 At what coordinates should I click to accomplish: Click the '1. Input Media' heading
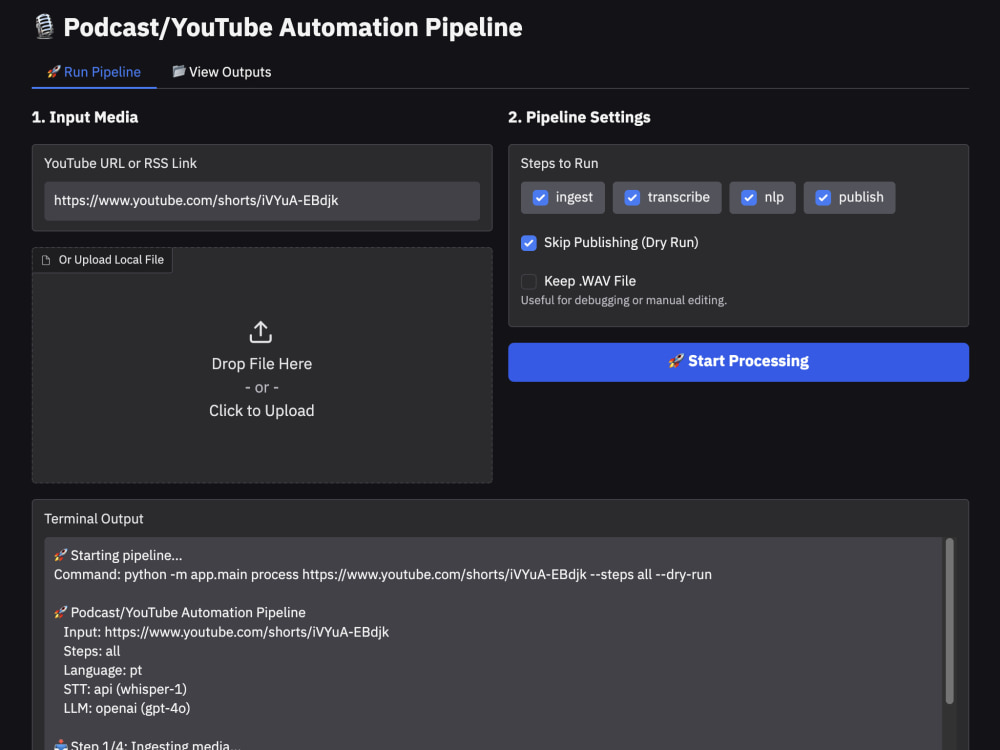[85, 117]
